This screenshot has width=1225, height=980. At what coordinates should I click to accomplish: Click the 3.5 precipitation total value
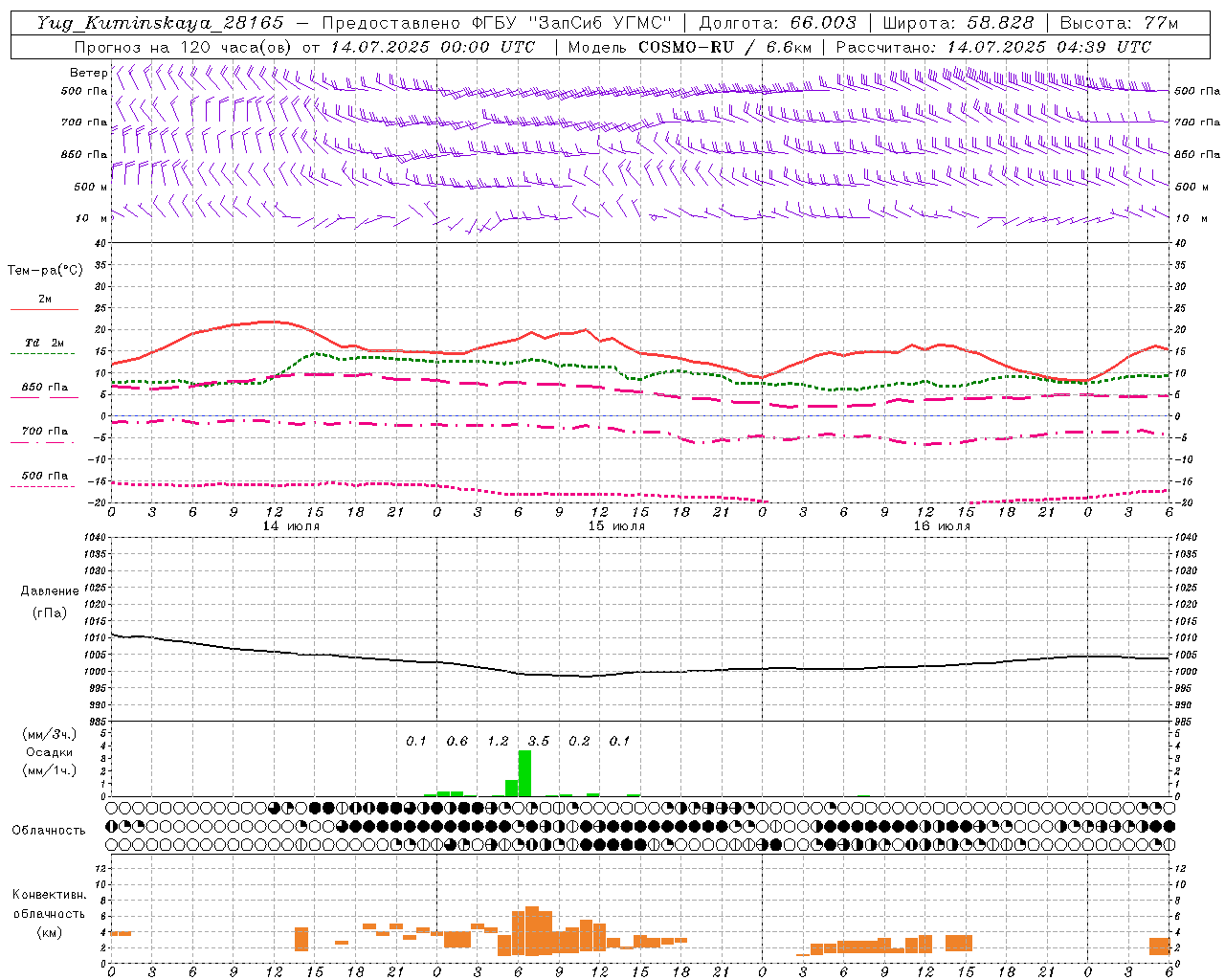point(539,741)
